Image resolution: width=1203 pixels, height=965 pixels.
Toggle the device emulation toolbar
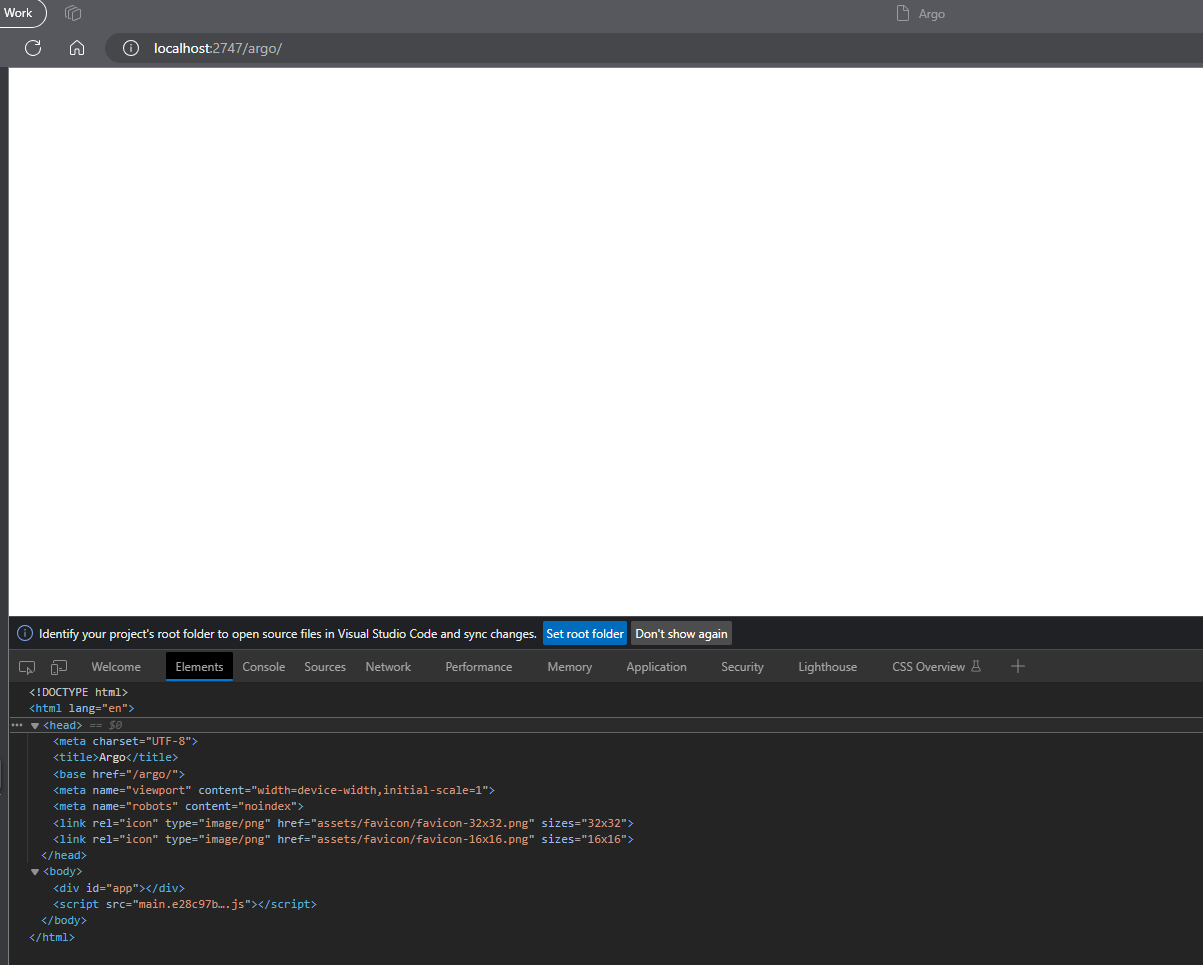pos(58,666)
